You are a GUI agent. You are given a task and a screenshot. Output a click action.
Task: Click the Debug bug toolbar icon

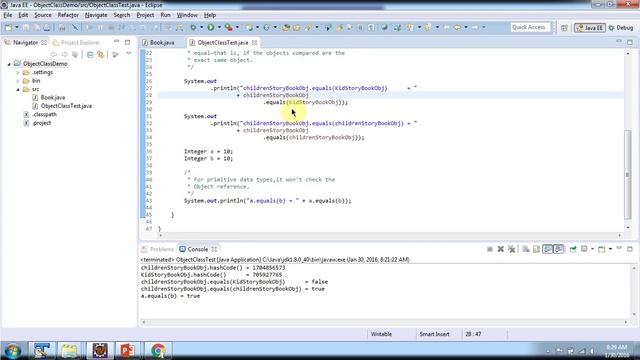point(193,27)
